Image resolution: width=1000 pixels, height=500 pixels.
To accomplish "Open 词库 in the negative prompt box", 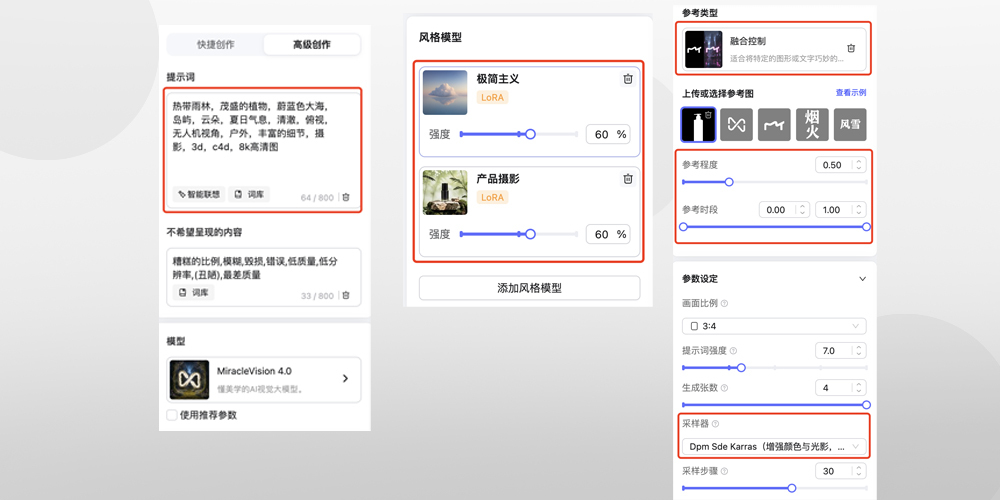I will coord(193,293).
